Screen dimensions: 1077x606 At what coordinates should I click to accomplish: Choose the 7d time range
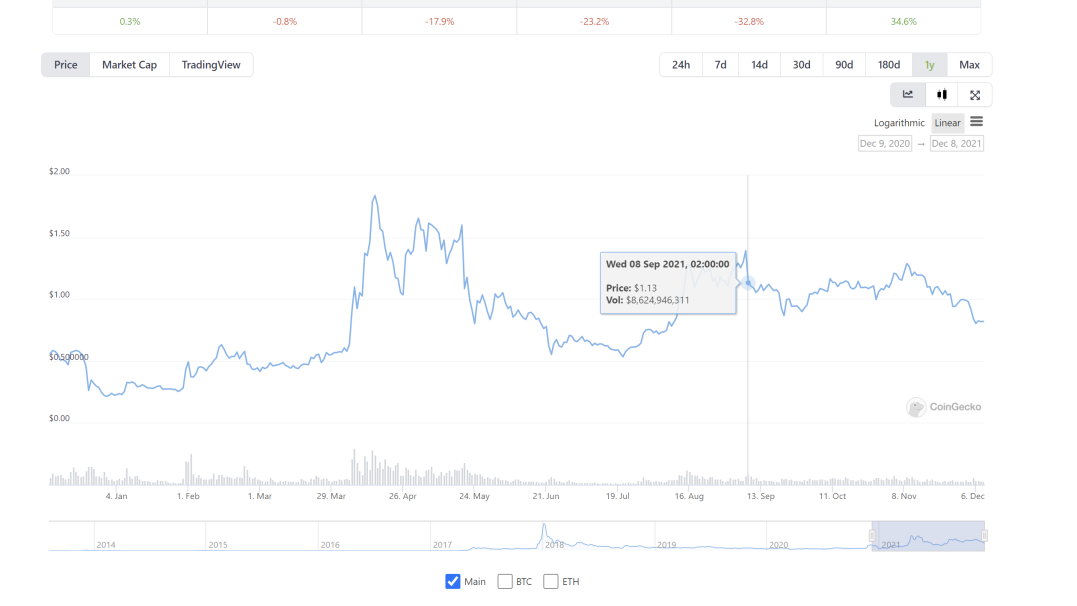tap(720, 65)
